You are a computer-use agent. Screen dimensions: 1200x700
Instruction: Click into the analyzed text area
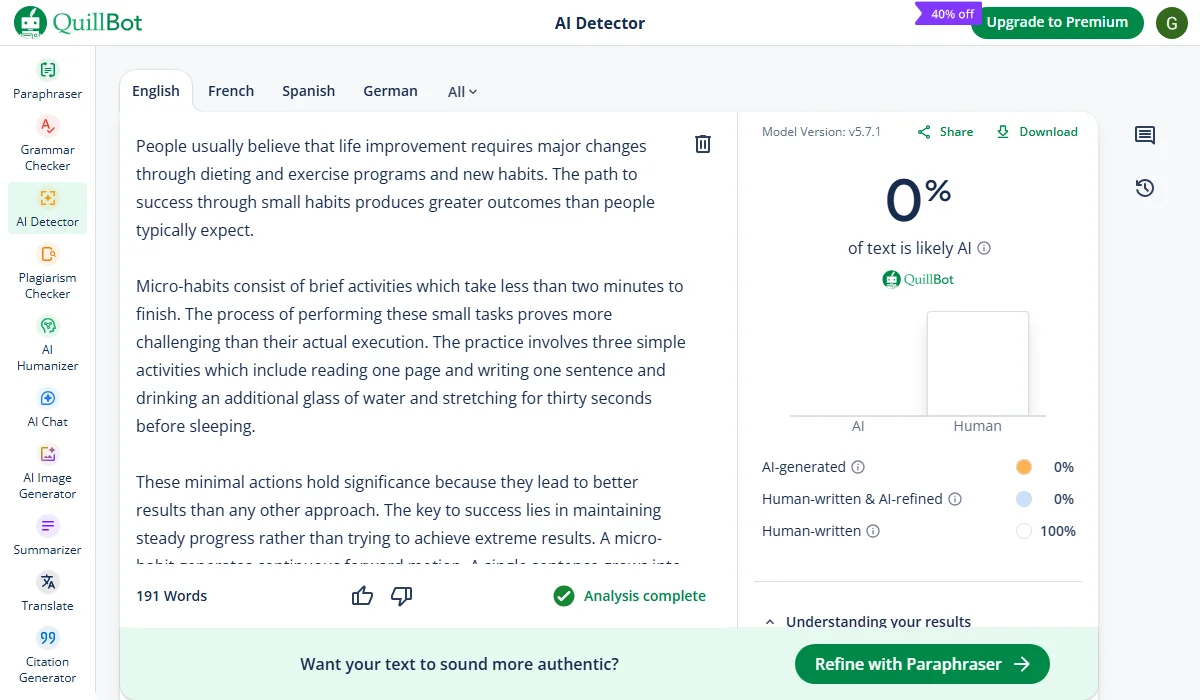point(410,340)
